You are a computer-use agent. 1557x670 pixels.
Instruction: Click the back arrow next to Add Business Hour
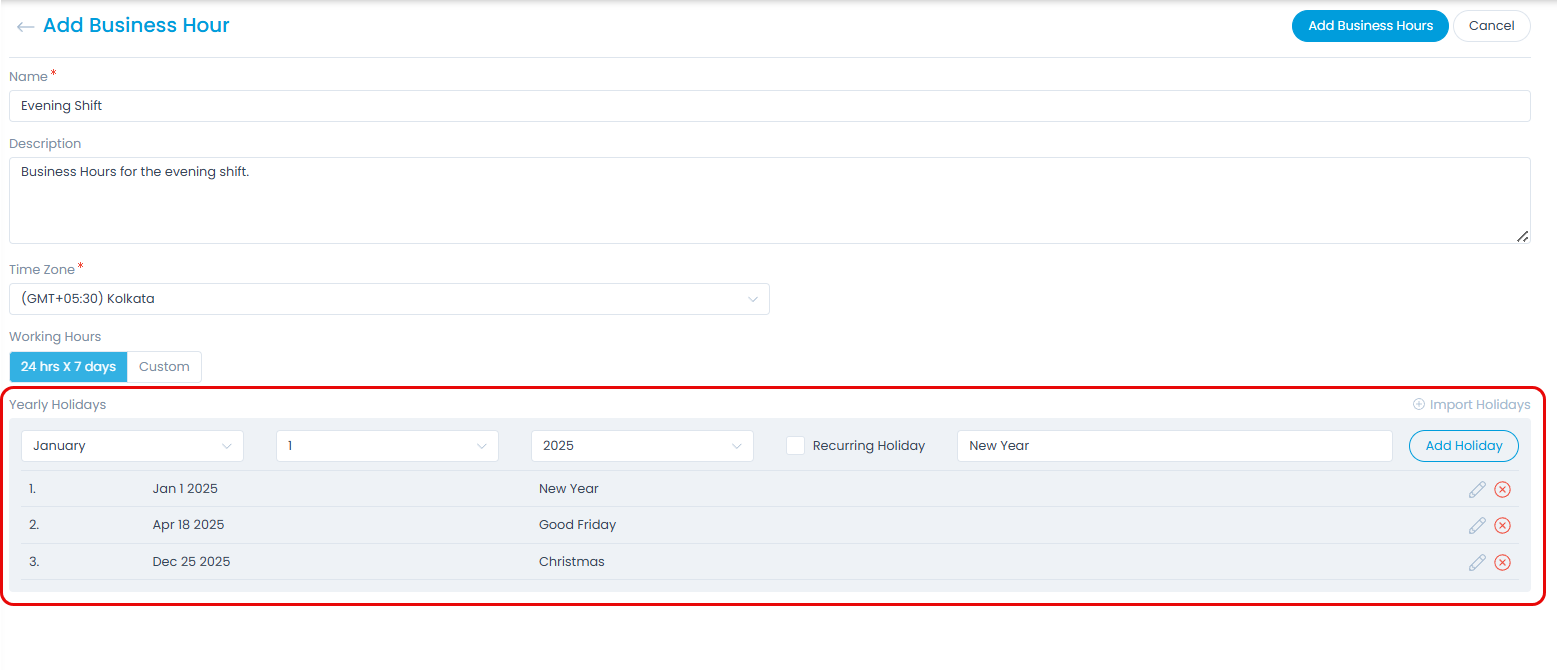click(25, 26)
